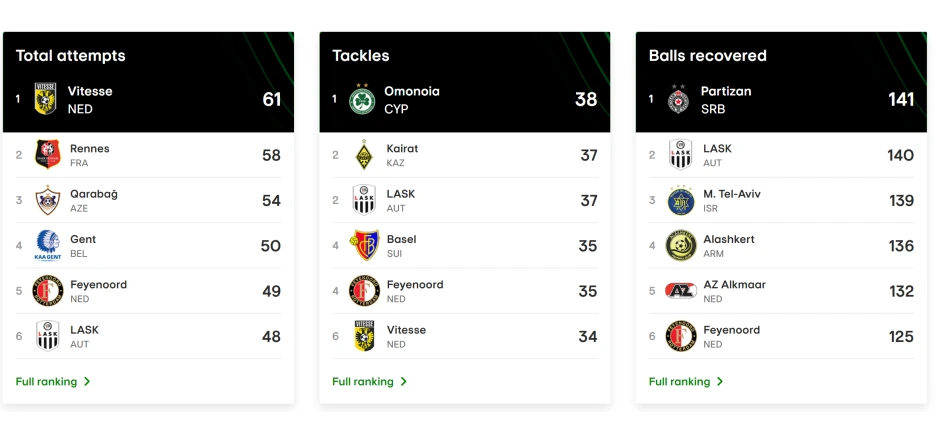Click the Rennes club logo
Image resolution: width=936 pixels, height=439 pixels.
pos(48,155)
